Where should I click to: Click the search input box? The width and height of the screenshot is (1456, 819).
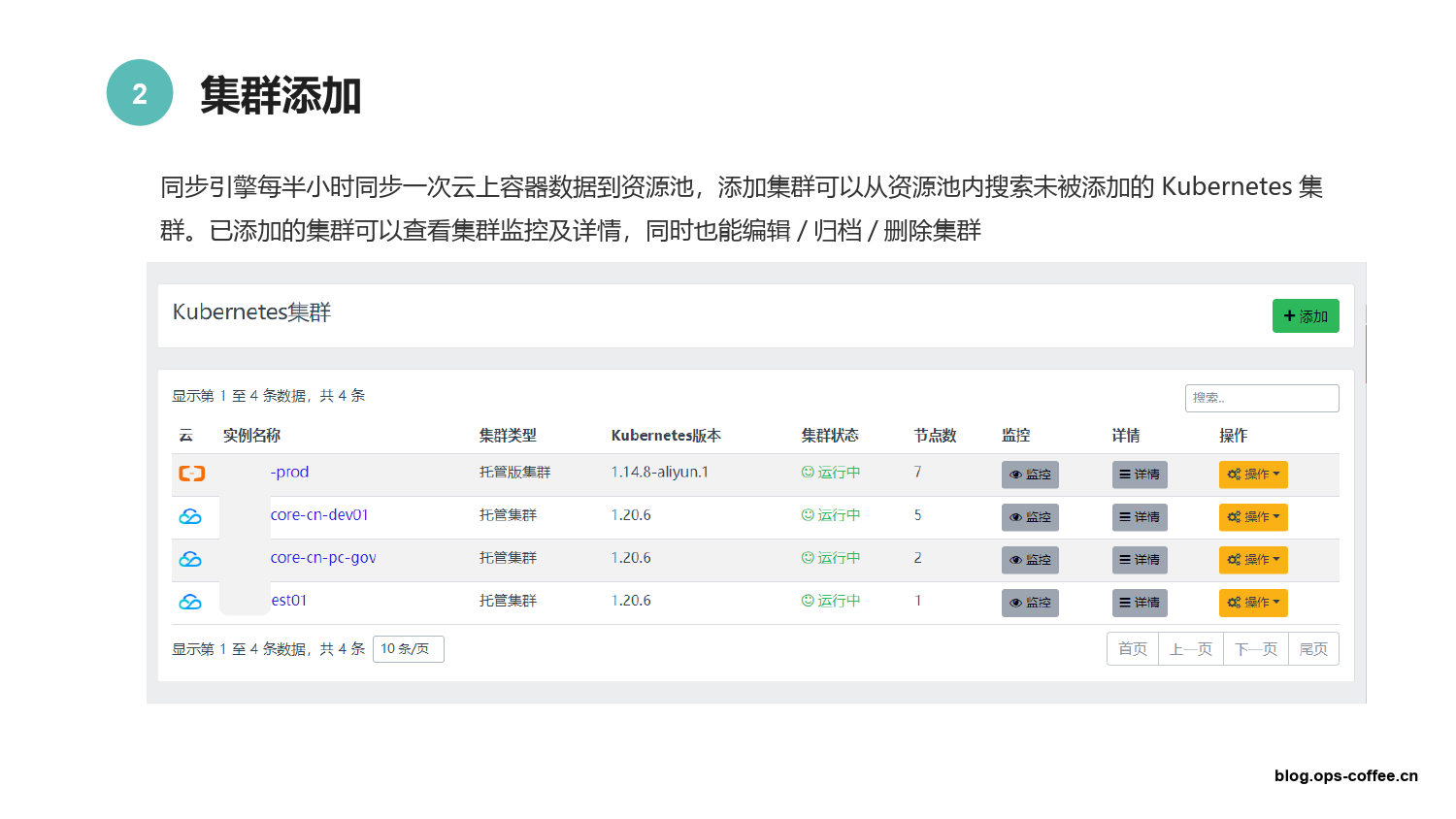[x=1262, y=398]
